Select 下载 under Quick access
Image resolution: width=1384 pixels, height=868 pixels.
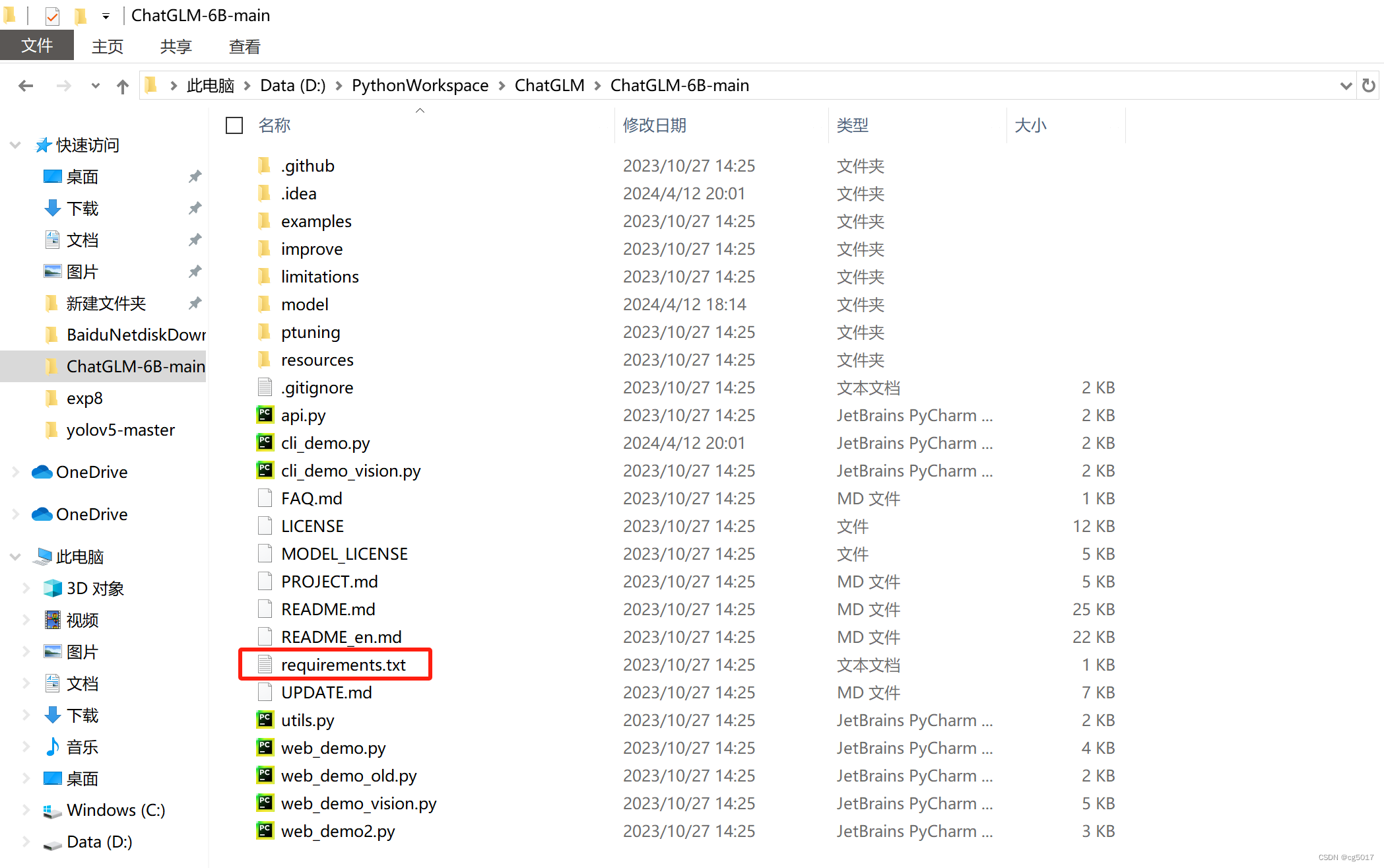pyautogui.click(x=82, y=209)
